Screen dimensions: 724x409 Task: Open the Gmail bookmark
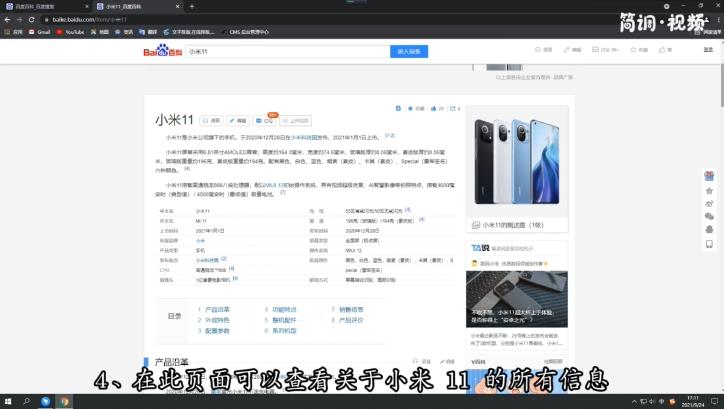coord(41,32)
